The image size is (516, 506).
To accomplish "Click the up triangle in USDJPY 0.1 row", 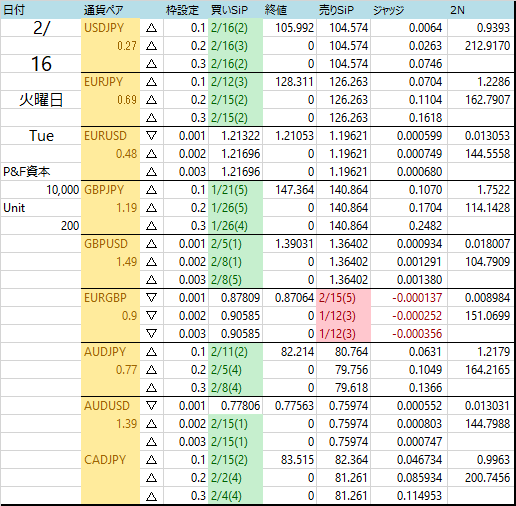I will coord(152,28).
